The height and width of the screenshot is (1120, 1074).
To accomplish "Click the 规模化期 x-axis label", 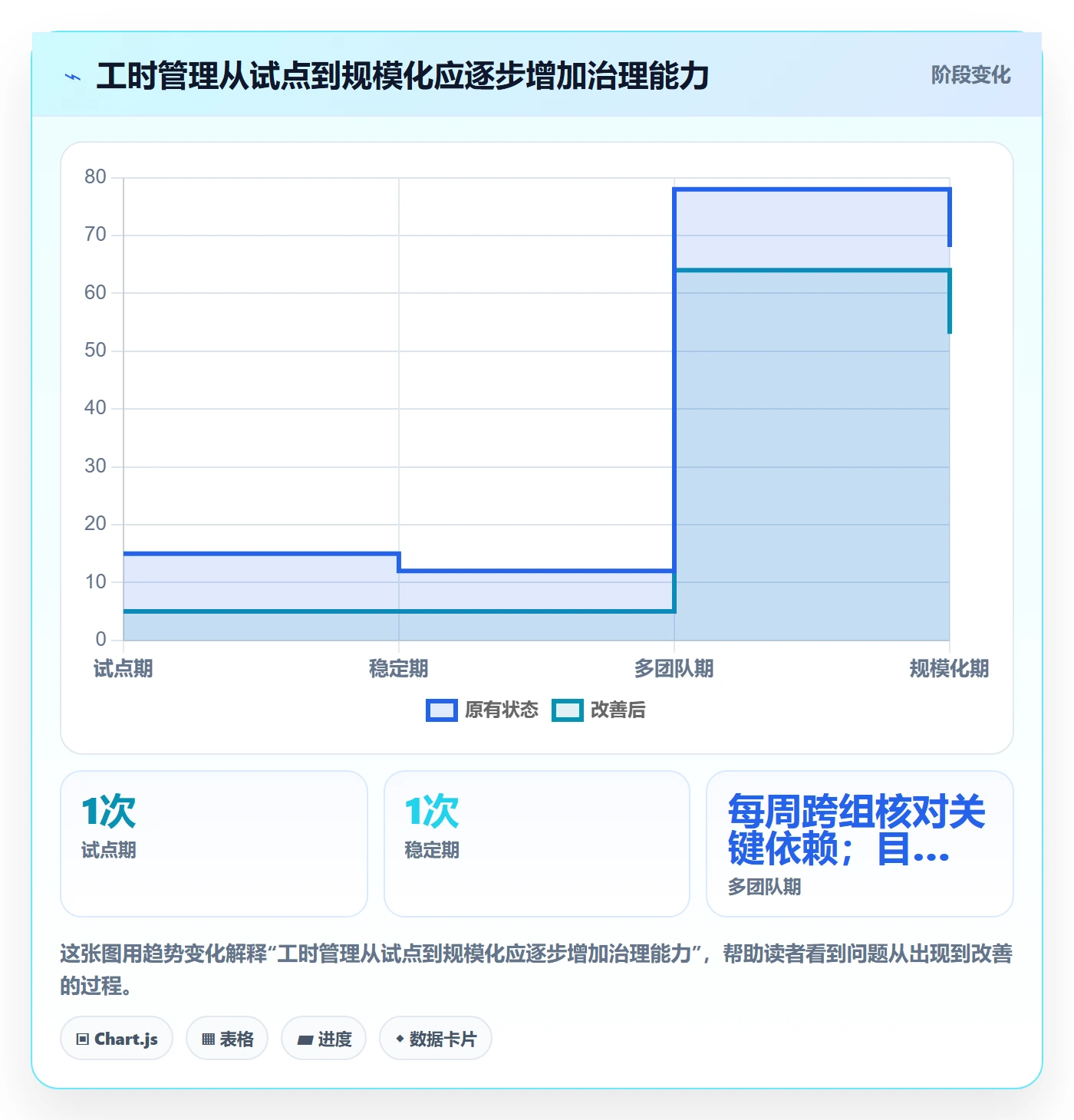I will coord(950,669).
